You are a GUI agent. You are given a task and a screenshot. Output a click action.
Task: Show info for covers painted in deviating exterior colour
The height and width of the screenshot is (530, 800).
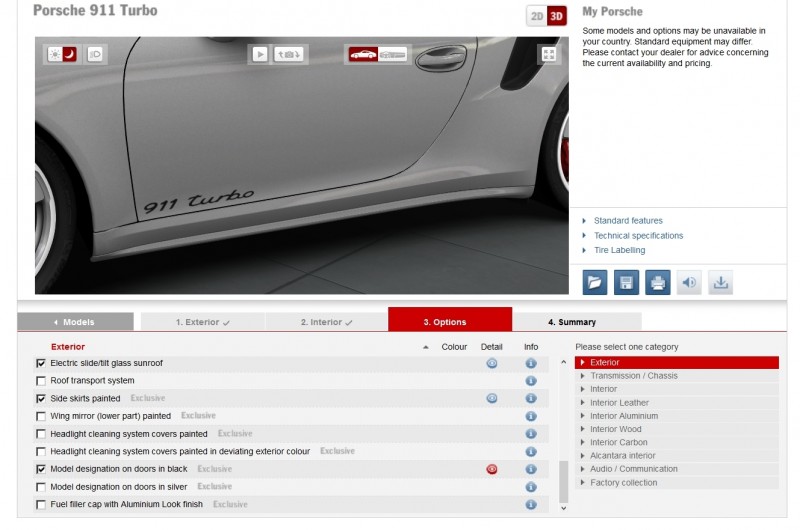click(531, 451)
